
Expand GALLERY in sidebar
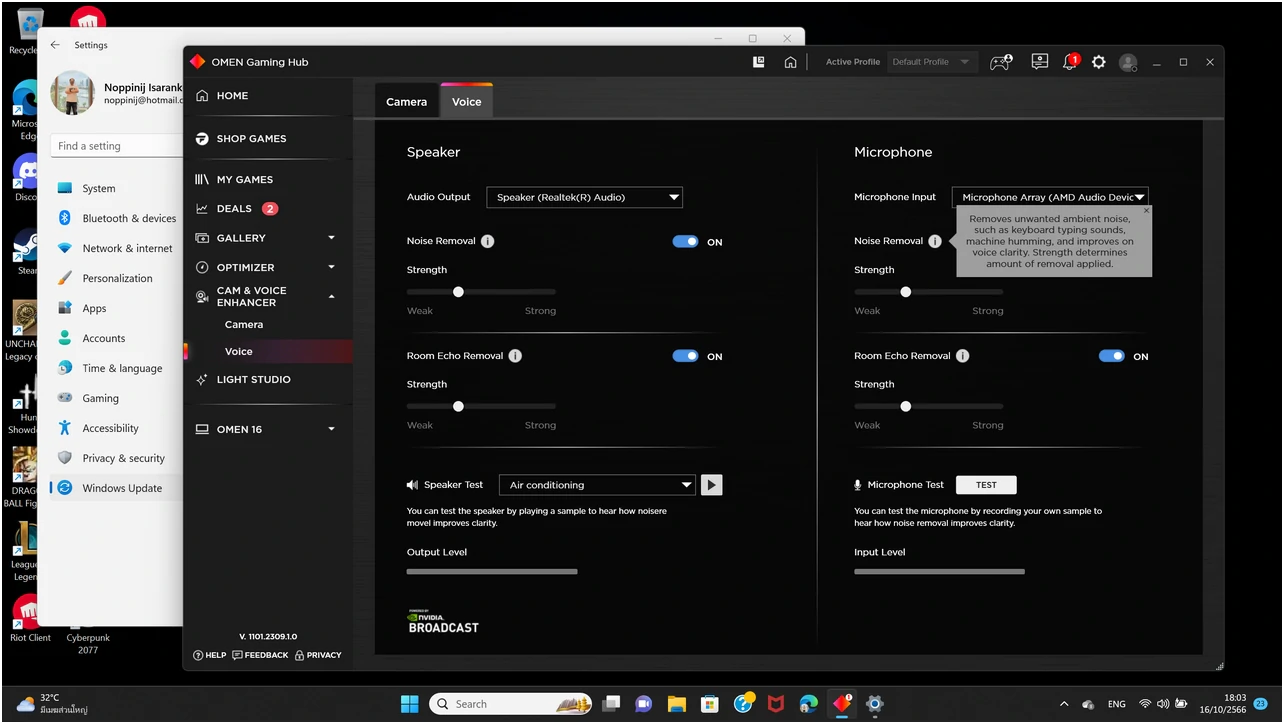(331, 238)
